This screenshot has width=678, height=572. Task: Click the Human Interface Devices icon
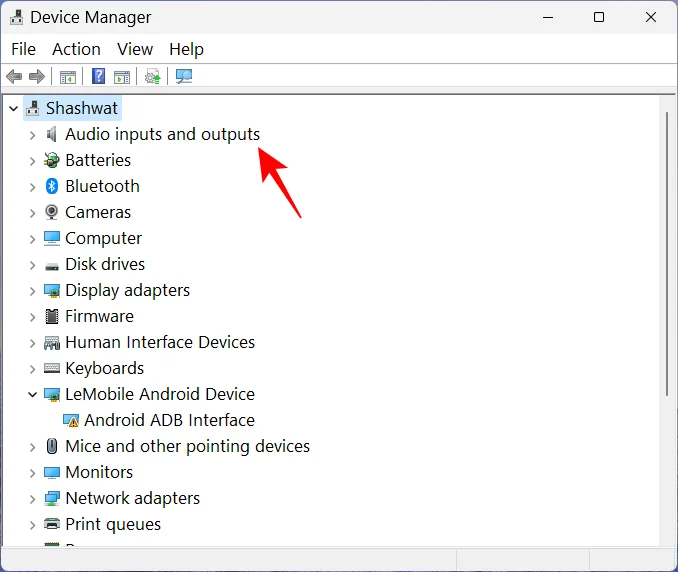point(52,343)
